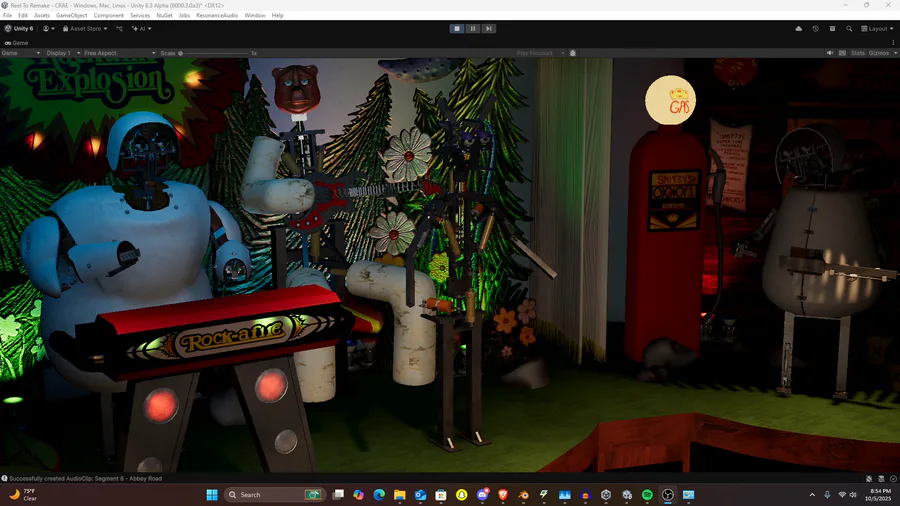
Task: Open Unity search magnifier
Action: click(x=849, y=29)
